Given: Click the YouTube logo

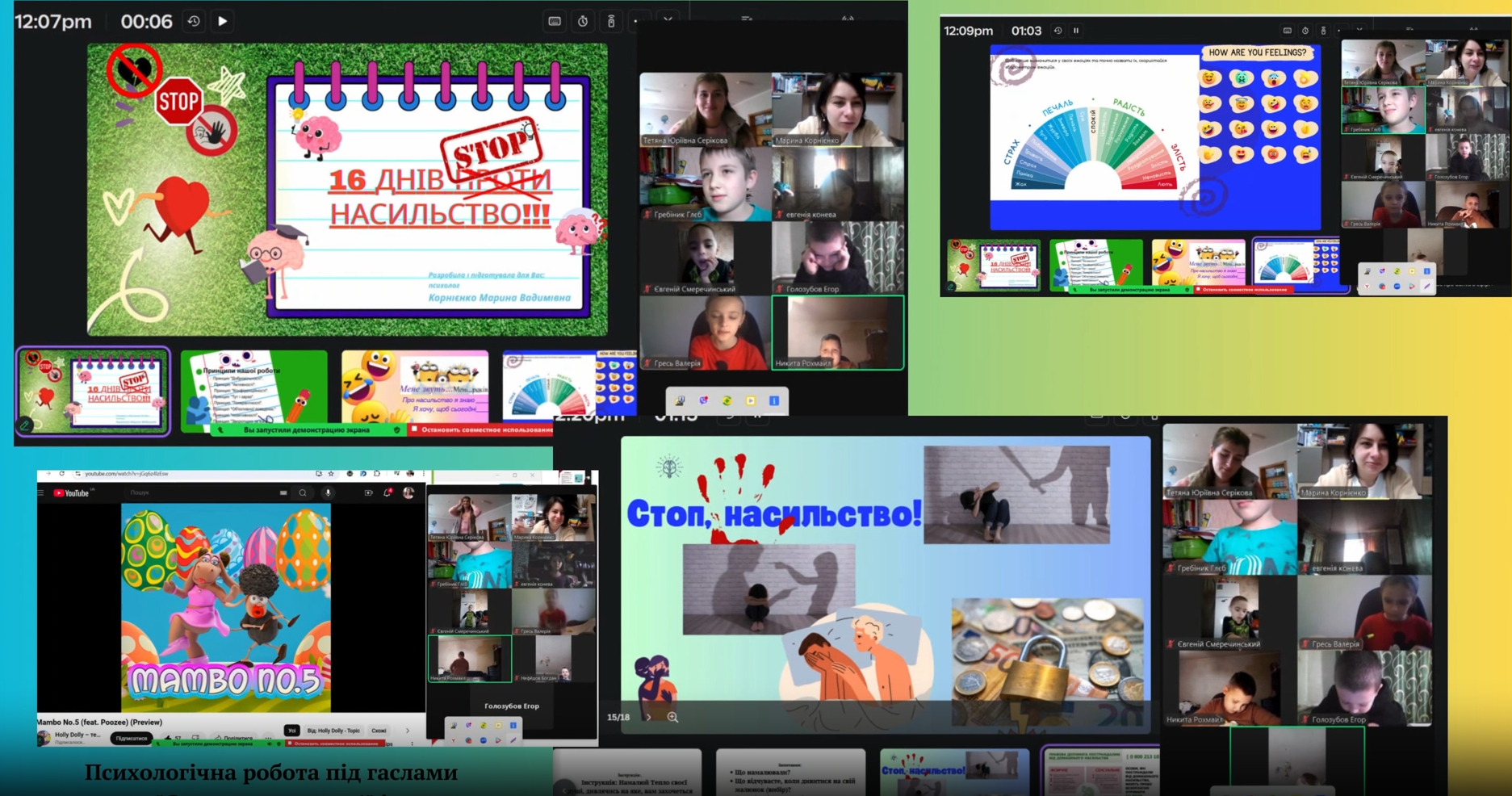Looking at the screenshot, I should [71, 492].
